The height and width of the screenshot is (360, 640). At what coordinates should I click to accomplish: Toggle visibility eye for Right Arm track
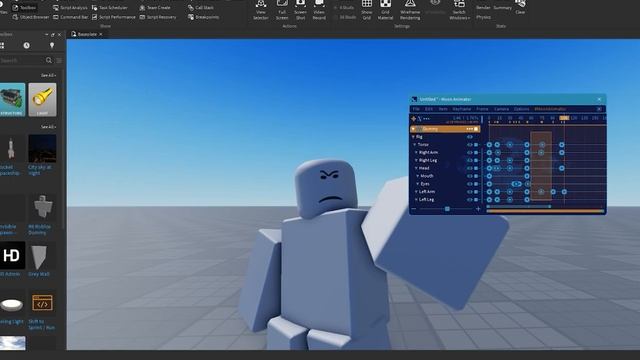tap(470, 152)
